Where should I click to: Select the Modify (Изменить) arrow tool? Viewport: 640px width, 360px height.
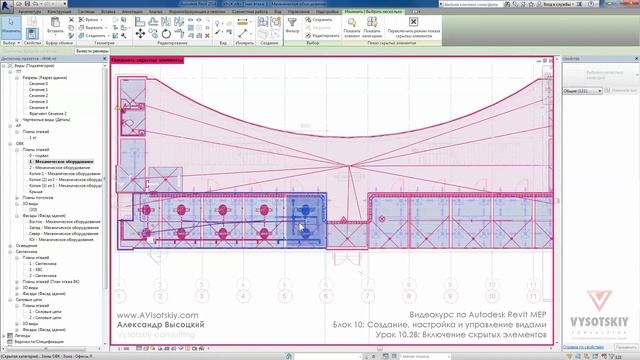pos(11,27)
